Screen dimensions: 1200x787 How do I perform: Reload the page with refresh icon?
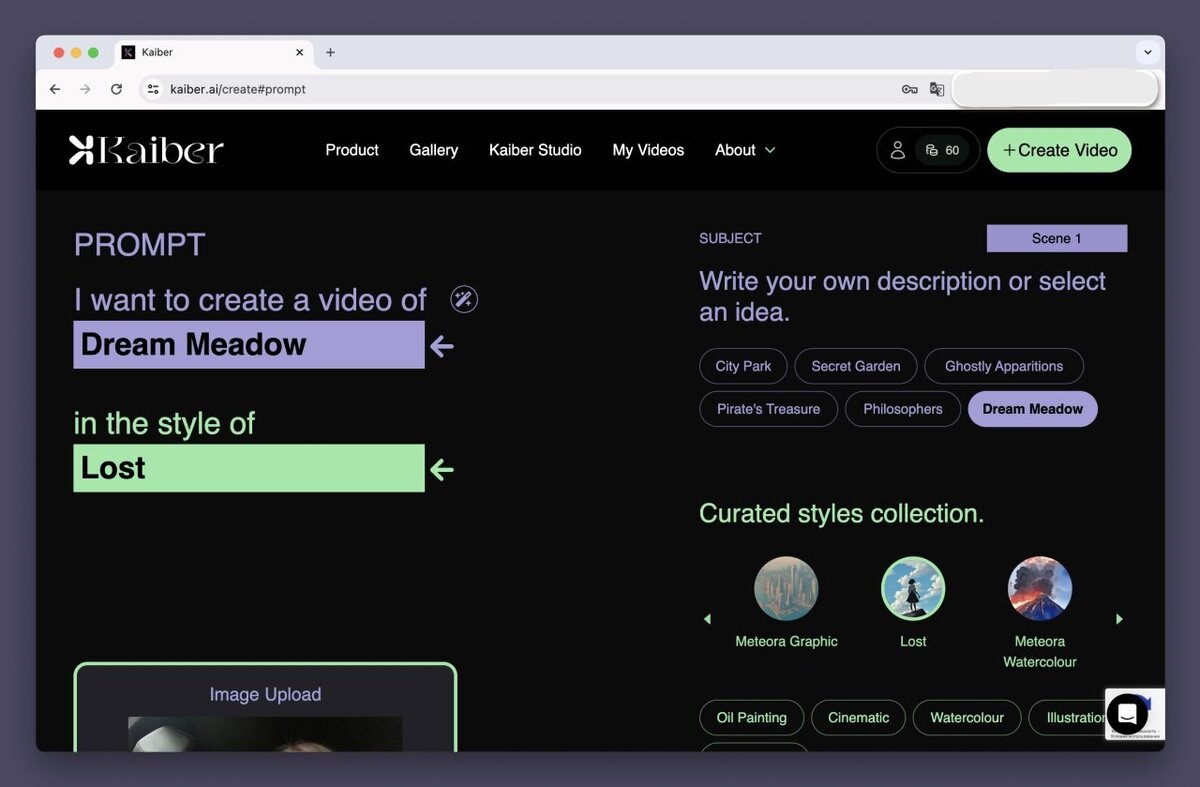click(116, 89)
